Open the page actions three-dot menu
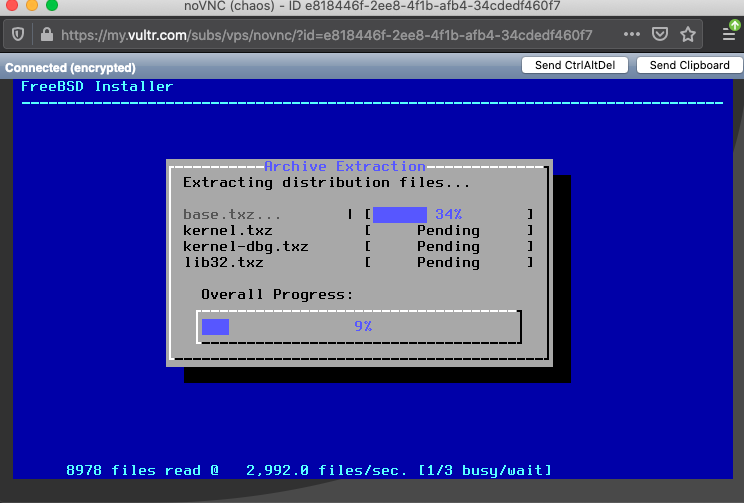 click(x=631, y=34)
